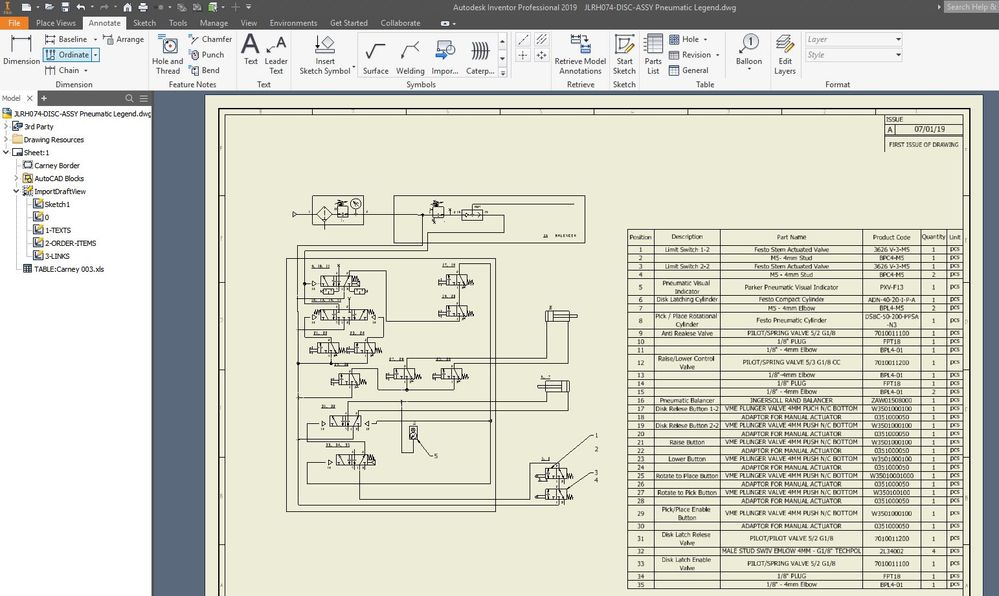Close the Model browser tab
This screenshot has height=596, width=999.
[29, 98]
